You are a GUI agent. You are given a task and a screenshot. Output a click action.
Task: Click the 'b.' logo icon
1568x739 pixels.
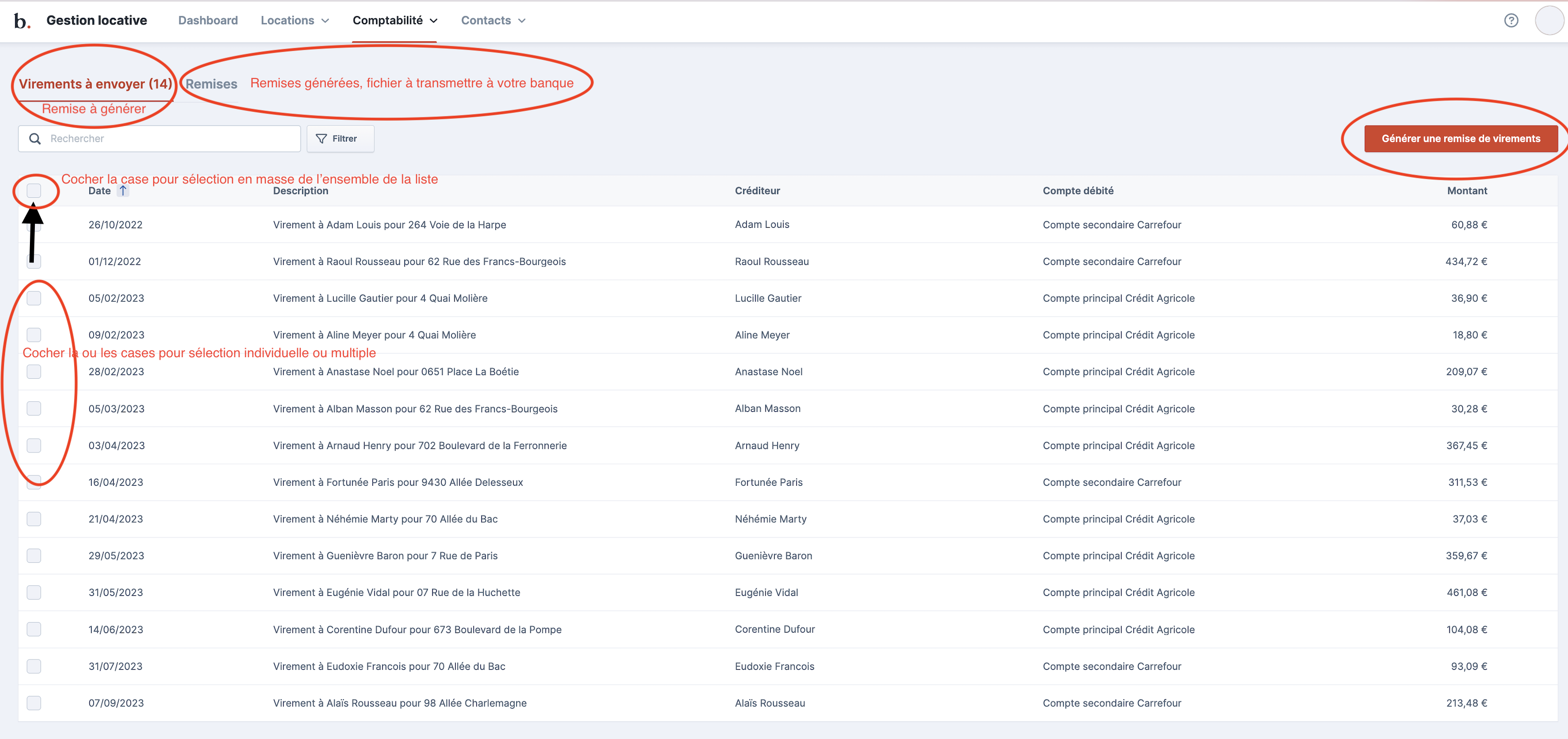(22, 21)
